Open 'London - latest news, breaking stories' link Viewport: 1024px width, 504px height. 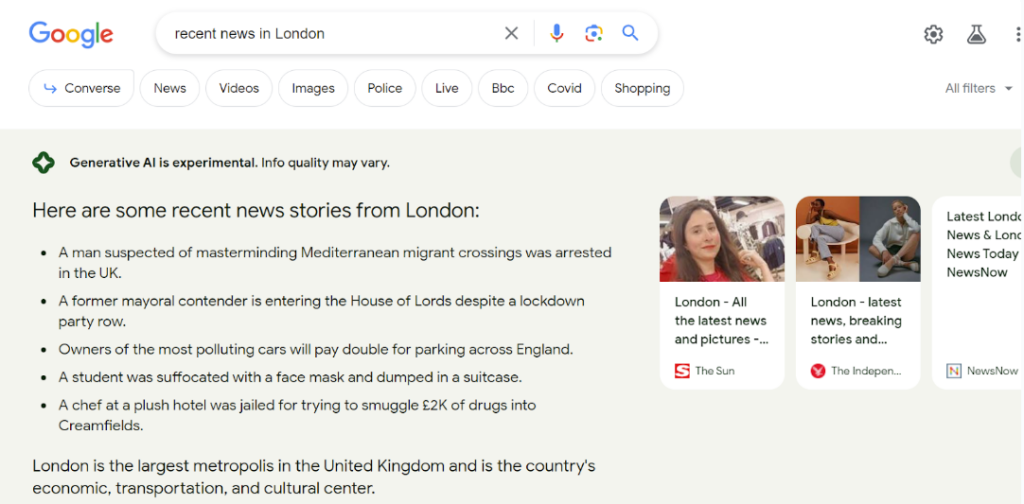856,321
